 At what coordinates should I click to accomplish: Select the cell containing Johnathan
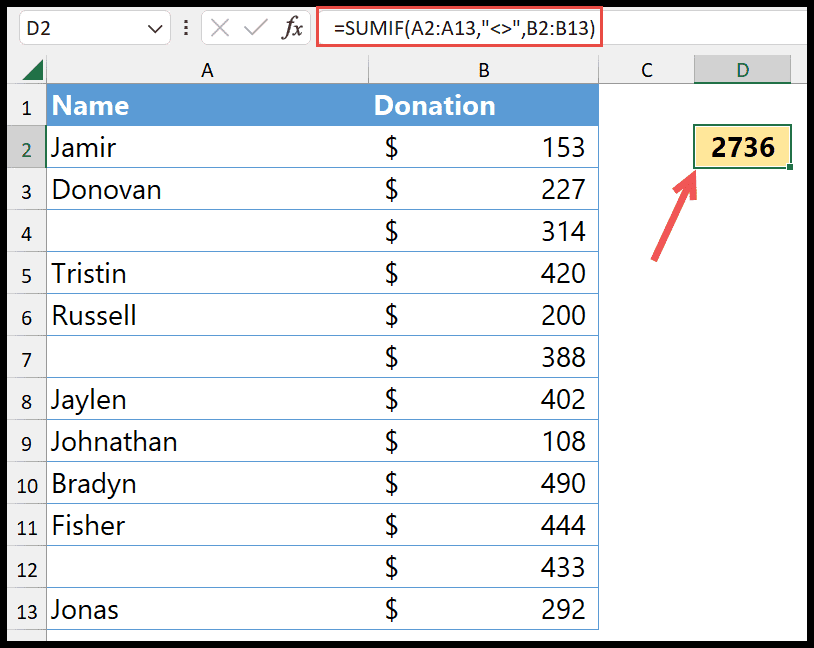pos(207,442)
